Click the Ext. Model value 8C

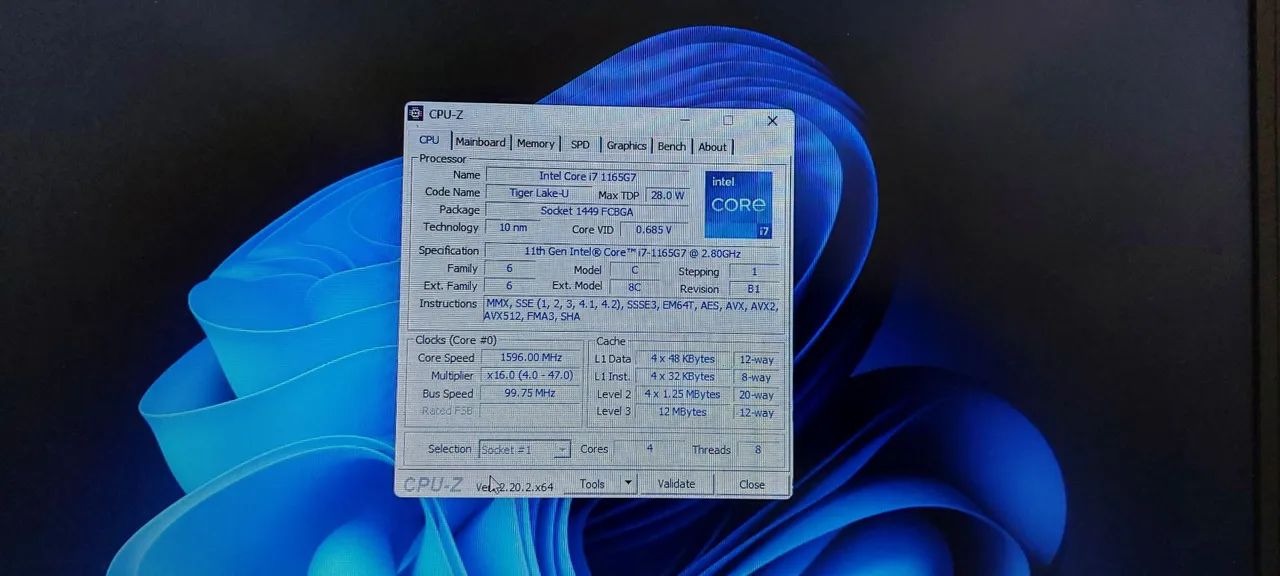point(634,287)
